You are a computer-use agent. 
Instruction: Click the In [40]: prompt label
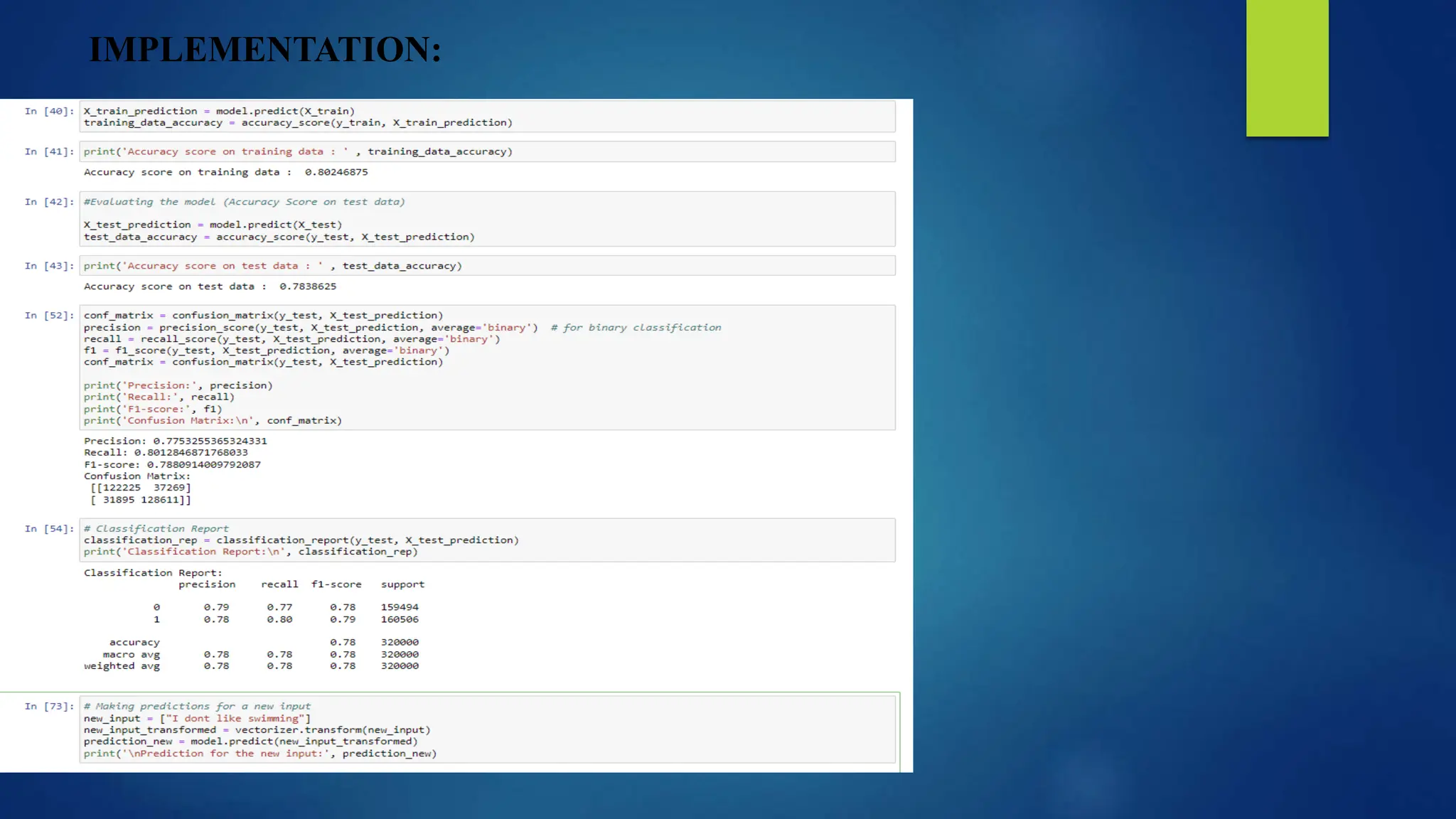49,112
